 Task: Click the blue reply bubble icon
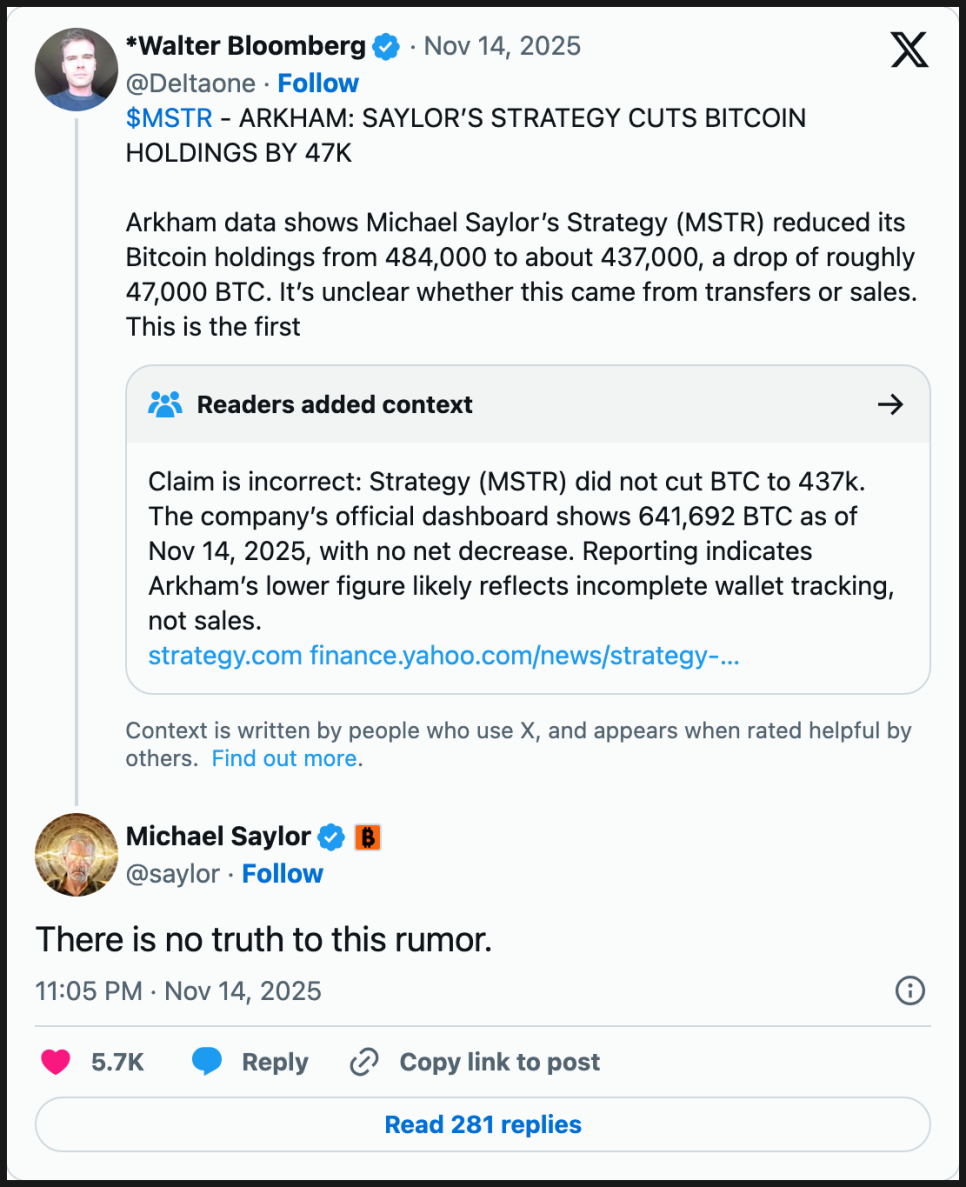pos(207,1062)
